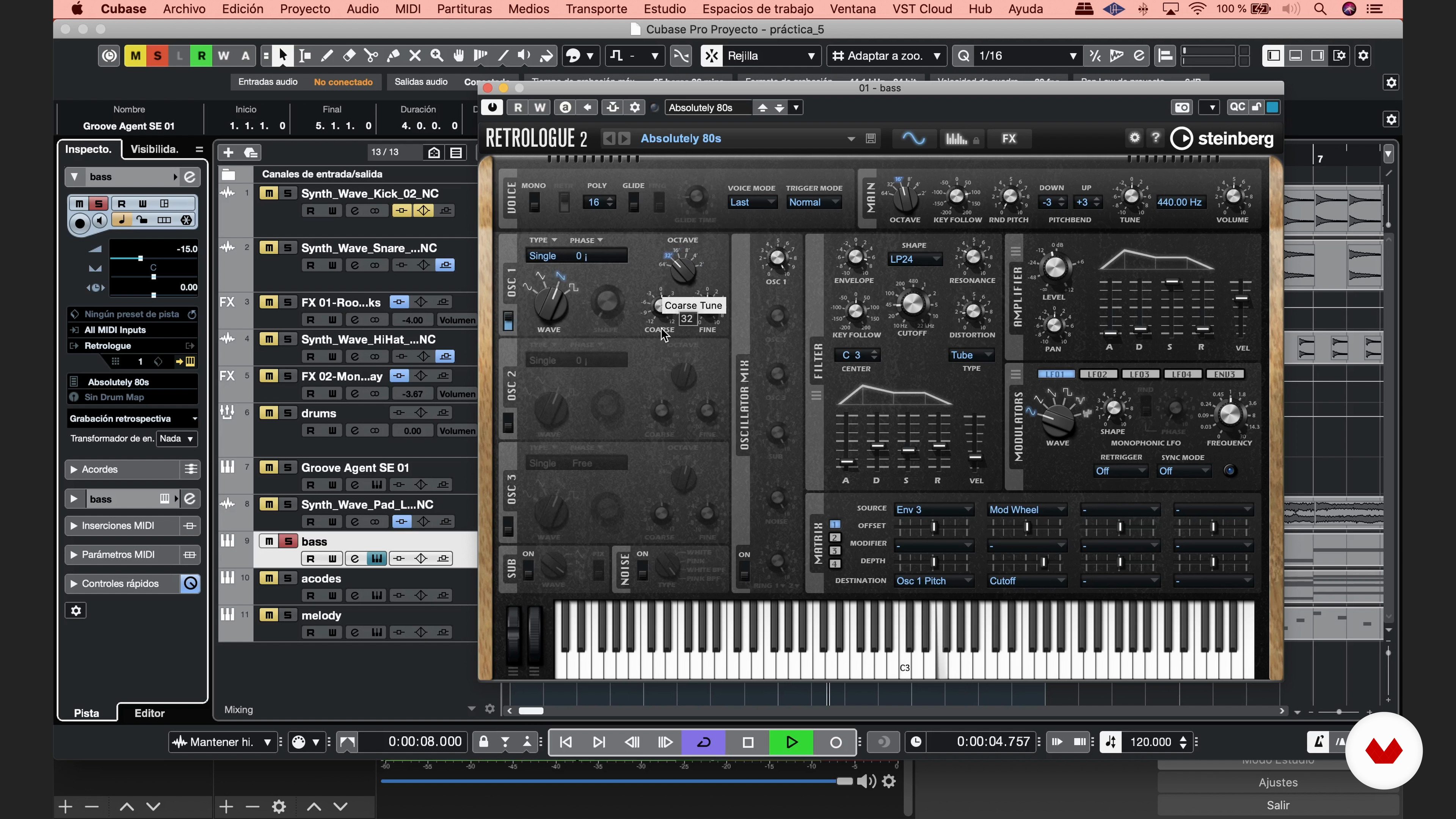
Task: Open the Retrologue help question mark
Action: pos(1156,137)
